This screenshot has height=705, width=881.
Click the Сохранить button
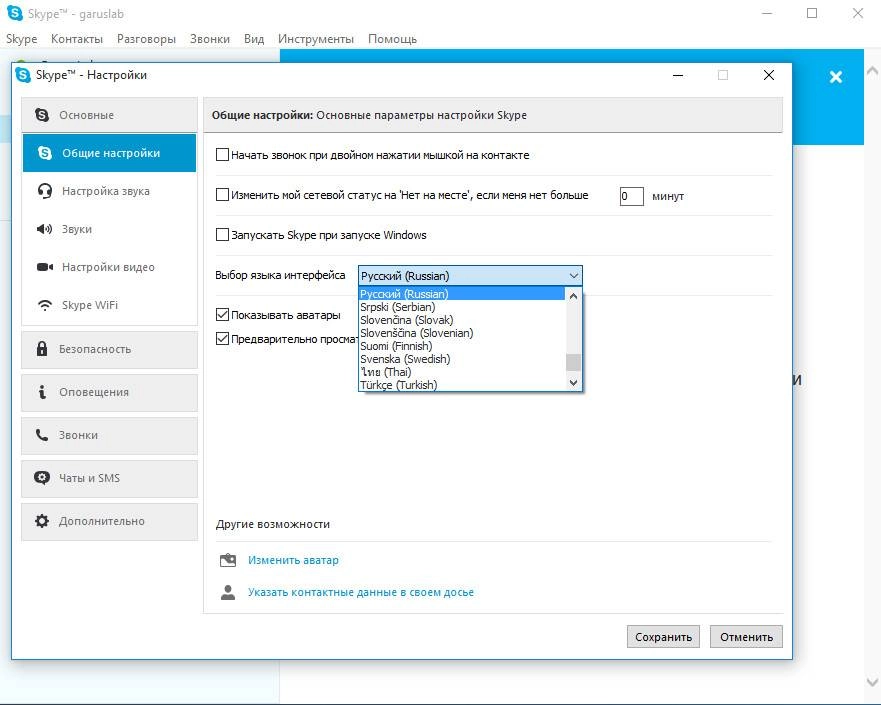663,636
